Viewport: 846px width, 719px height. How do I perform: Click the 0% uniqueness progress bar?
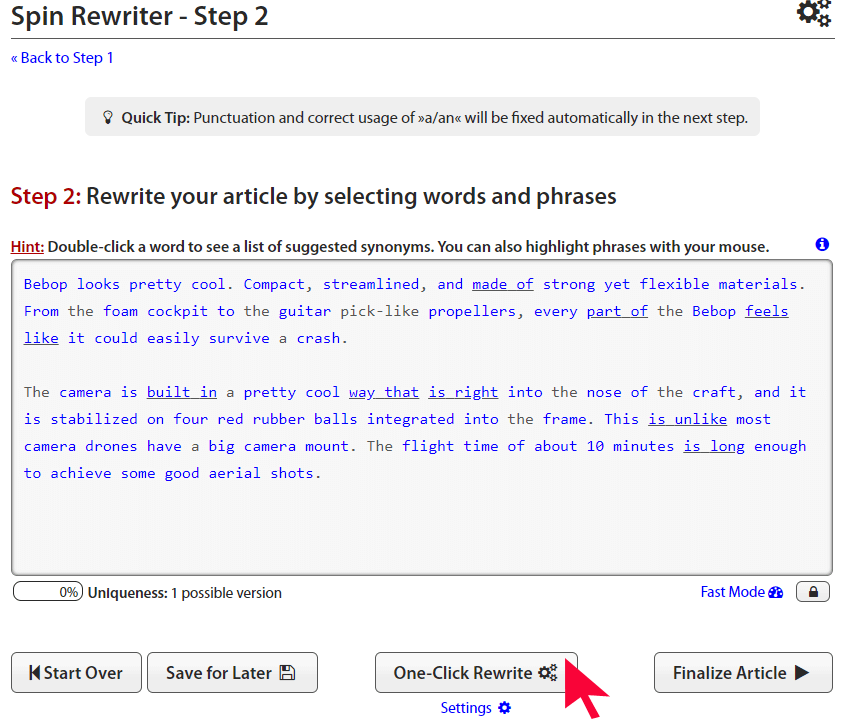[47, 592]
